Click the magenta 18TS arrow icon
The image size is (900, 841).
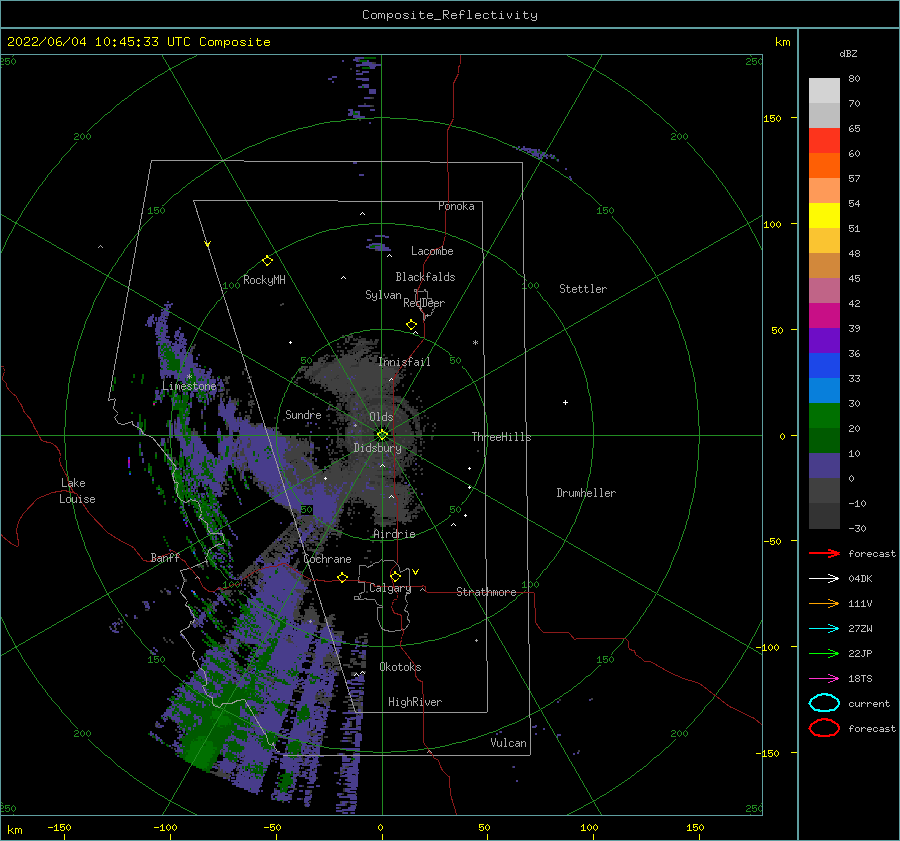coord(824,679)
